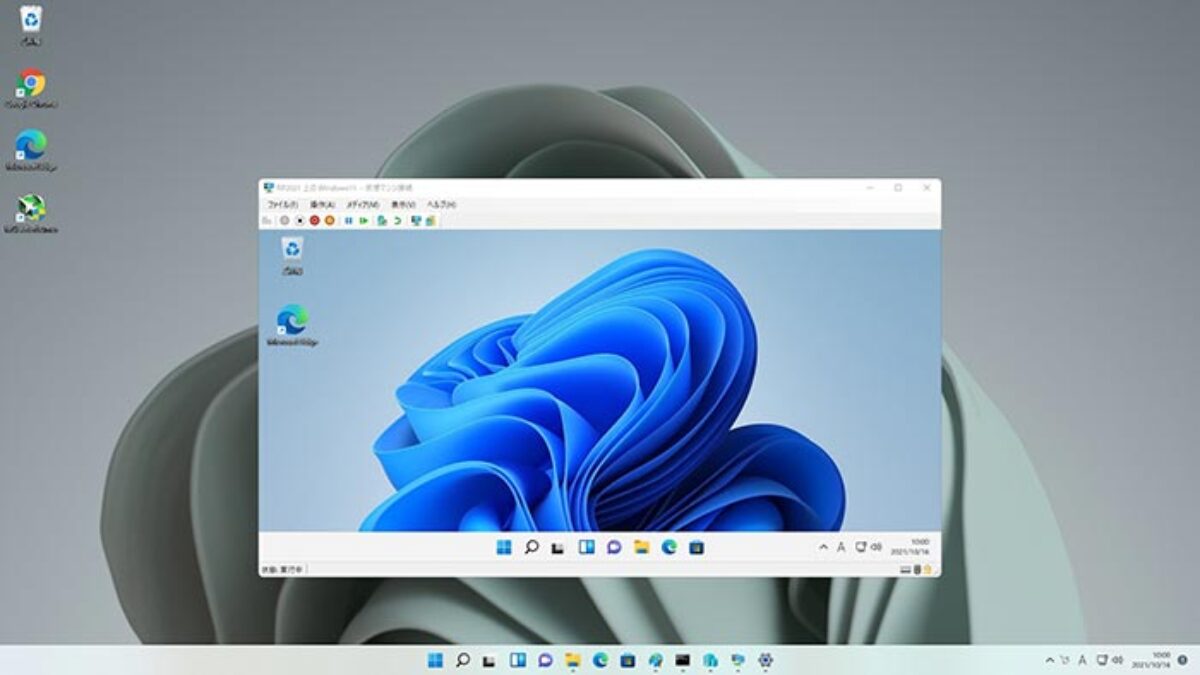The width and height of the screenshot is (1200, 675).
Task: Open Widgets in the VM taskbar
Action: (x=586, y=547)
